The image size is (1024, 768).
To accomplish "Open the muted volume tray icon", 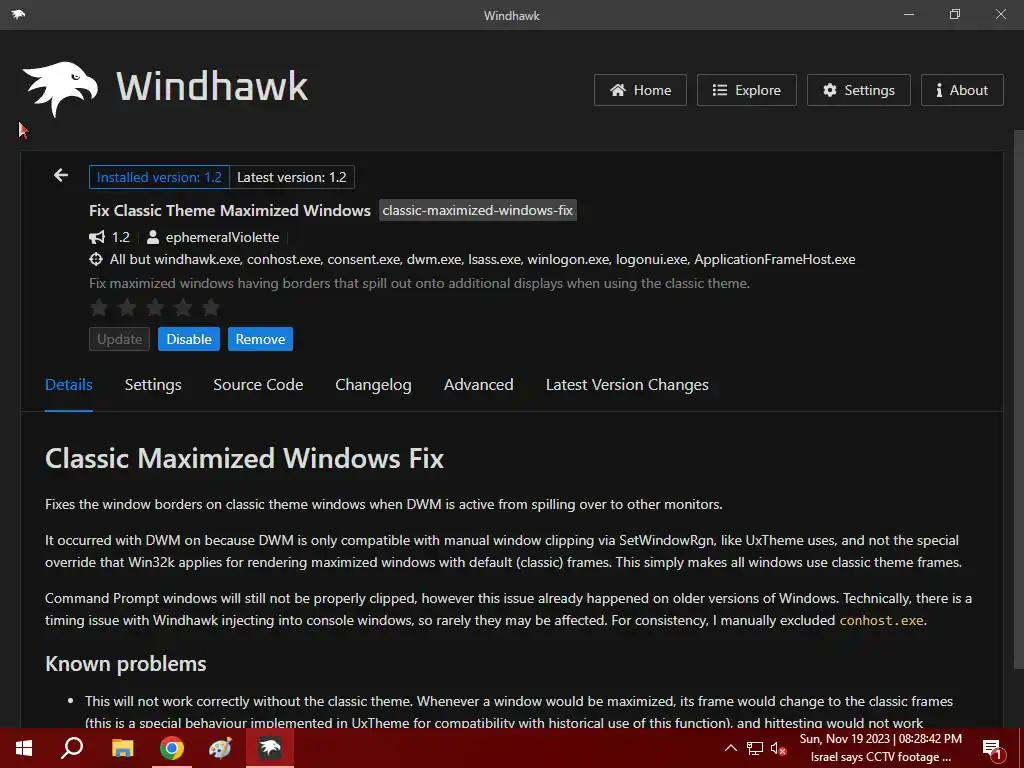I will pos(778,748).
